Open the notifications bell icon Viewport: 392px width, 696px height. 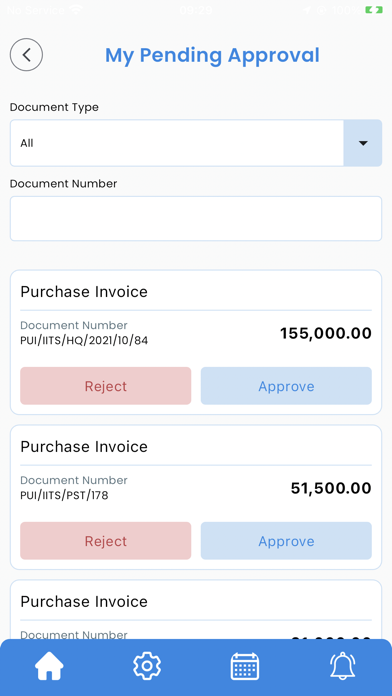pos(343,666)
